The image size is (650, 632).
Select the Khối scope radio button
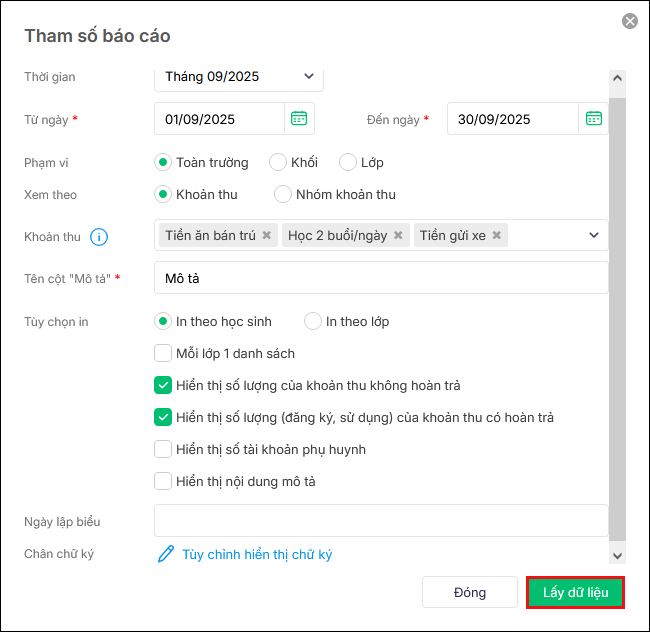(x=278, y=162)
